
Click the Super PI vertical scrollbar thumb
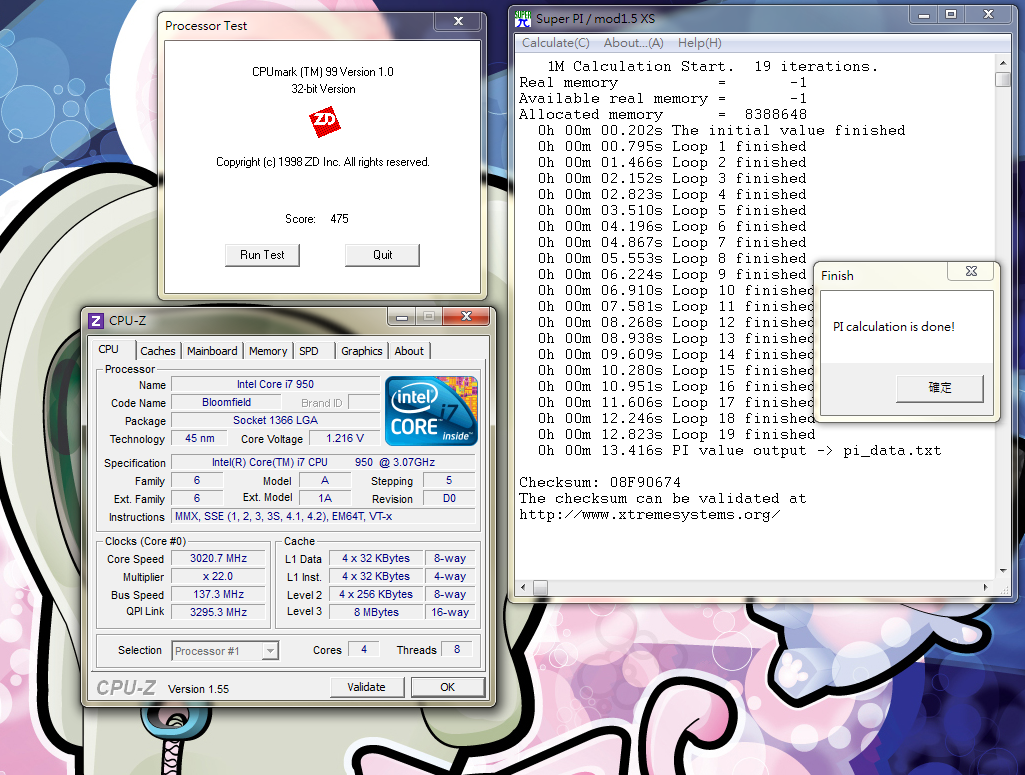(1003, 80)
